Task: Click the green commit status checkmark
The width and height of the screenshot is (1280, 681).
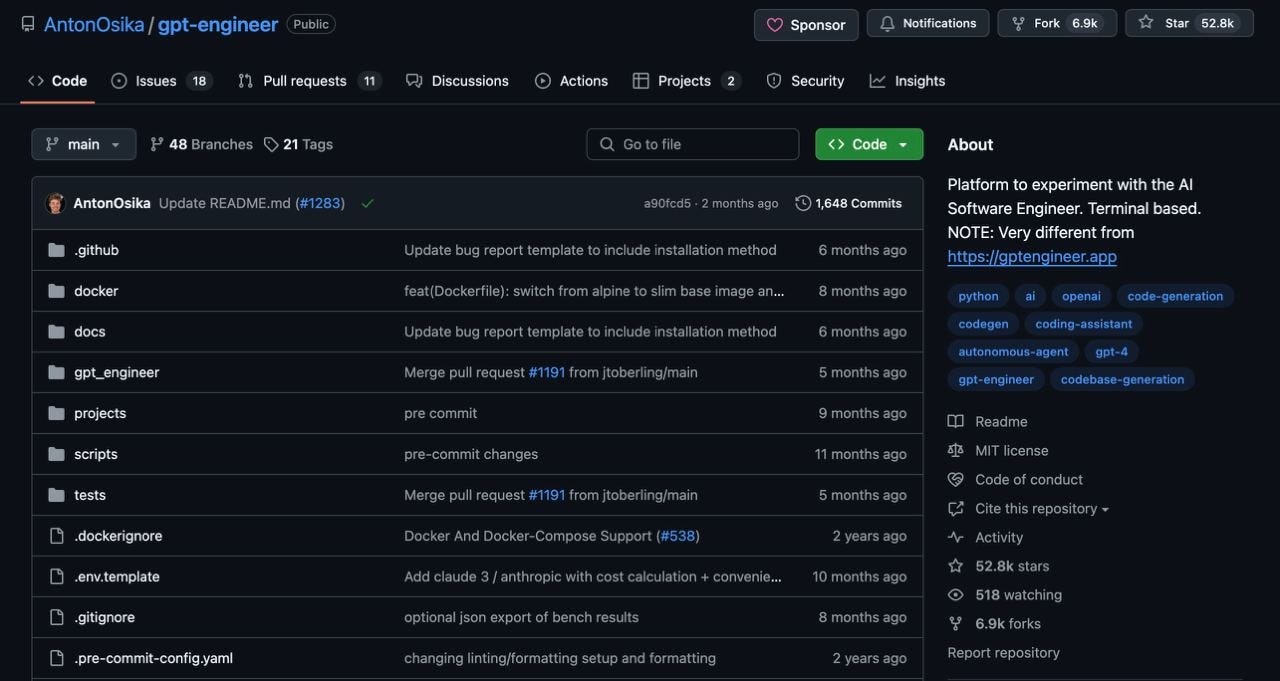Action: pyautogui.click(x=367, y=203)
